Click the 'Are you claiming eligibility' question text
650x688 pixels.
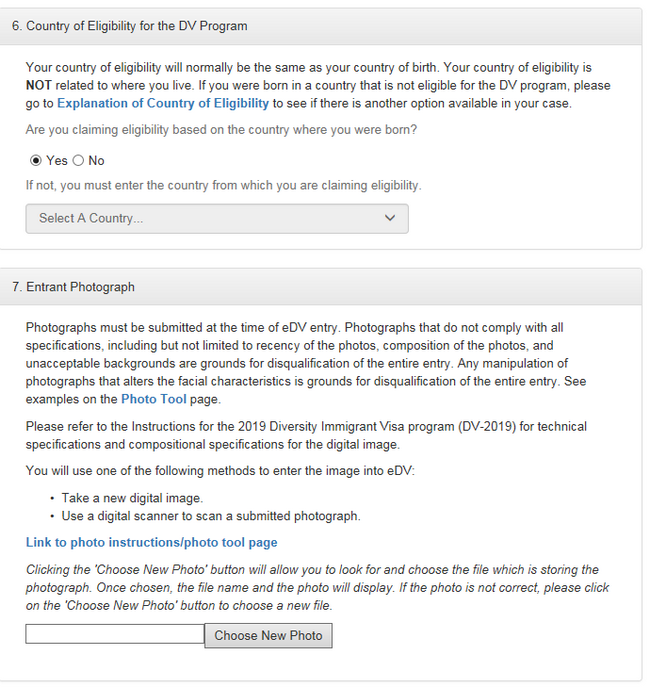click(x=221, y=130)
